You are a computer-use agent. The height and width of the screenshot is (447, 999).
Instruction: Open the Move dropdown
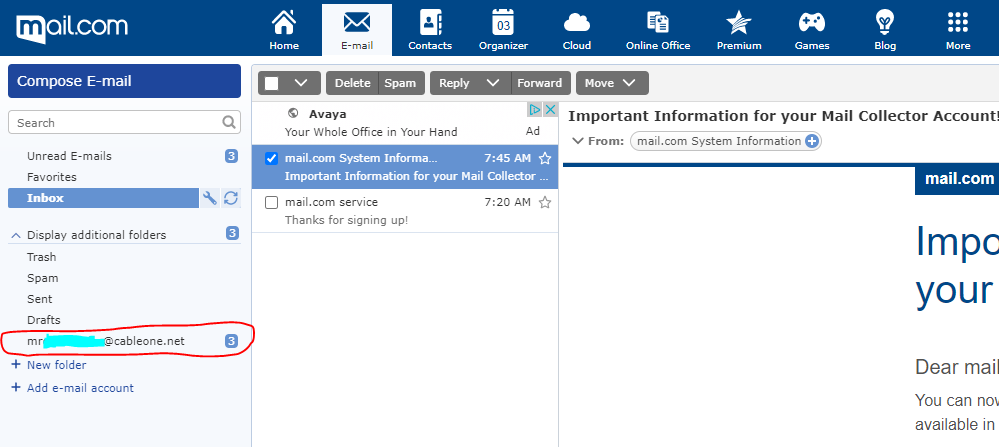pyautogui.click(x=612, y=83)
